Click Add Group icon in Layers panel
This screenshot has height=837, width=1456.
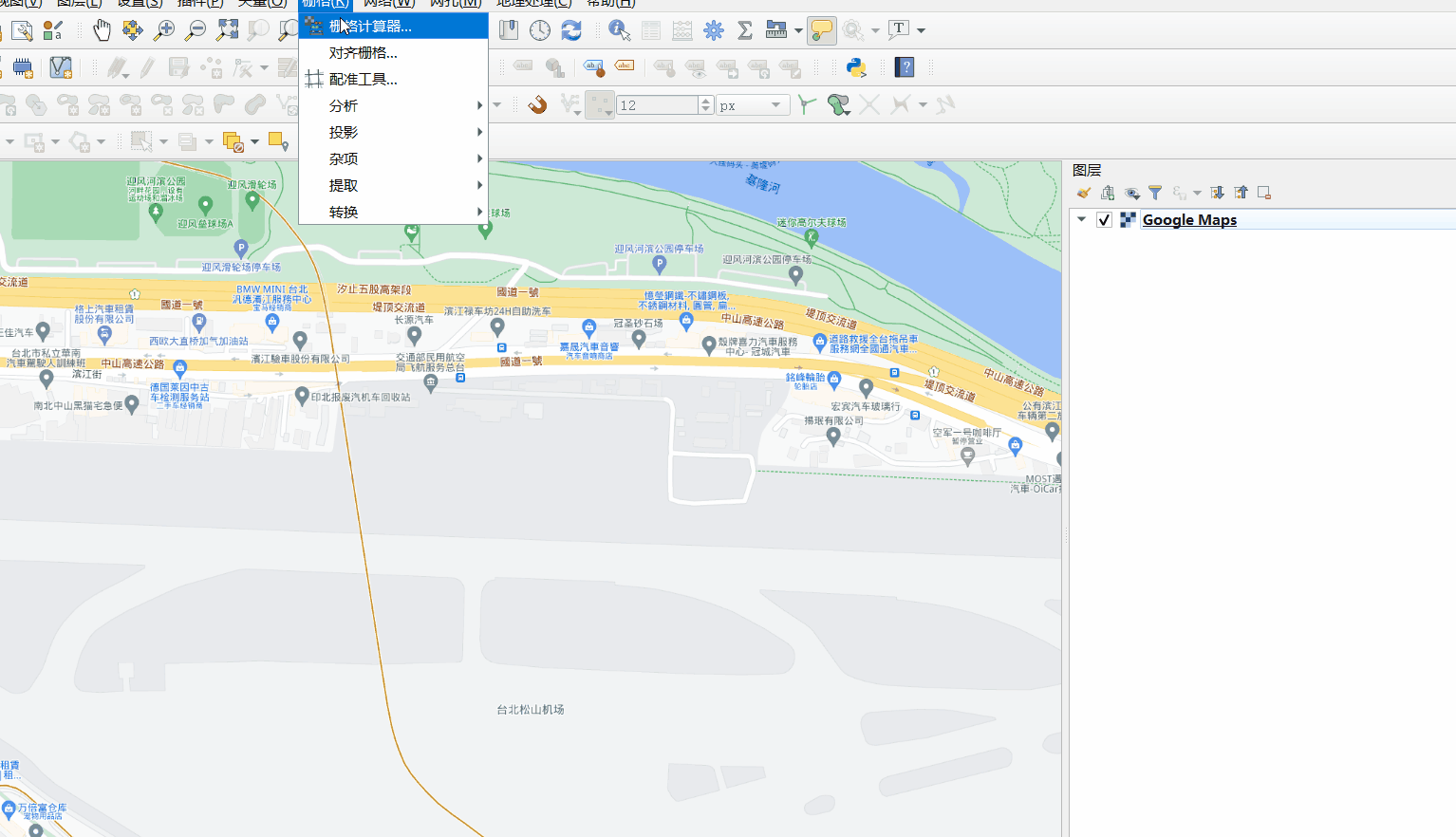tap(1108, 193)
